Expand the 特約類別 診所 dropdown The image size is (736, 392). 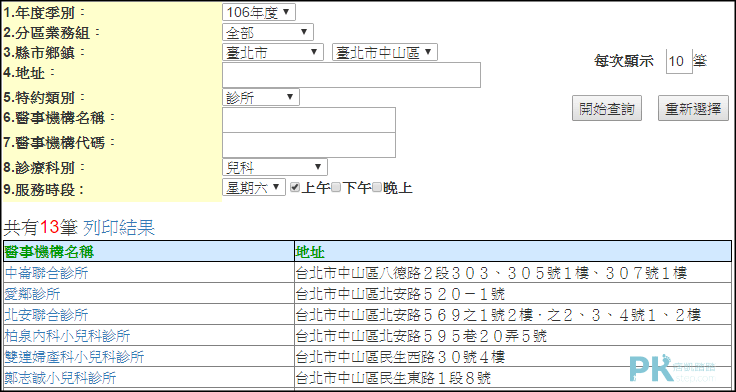(261, 97)
